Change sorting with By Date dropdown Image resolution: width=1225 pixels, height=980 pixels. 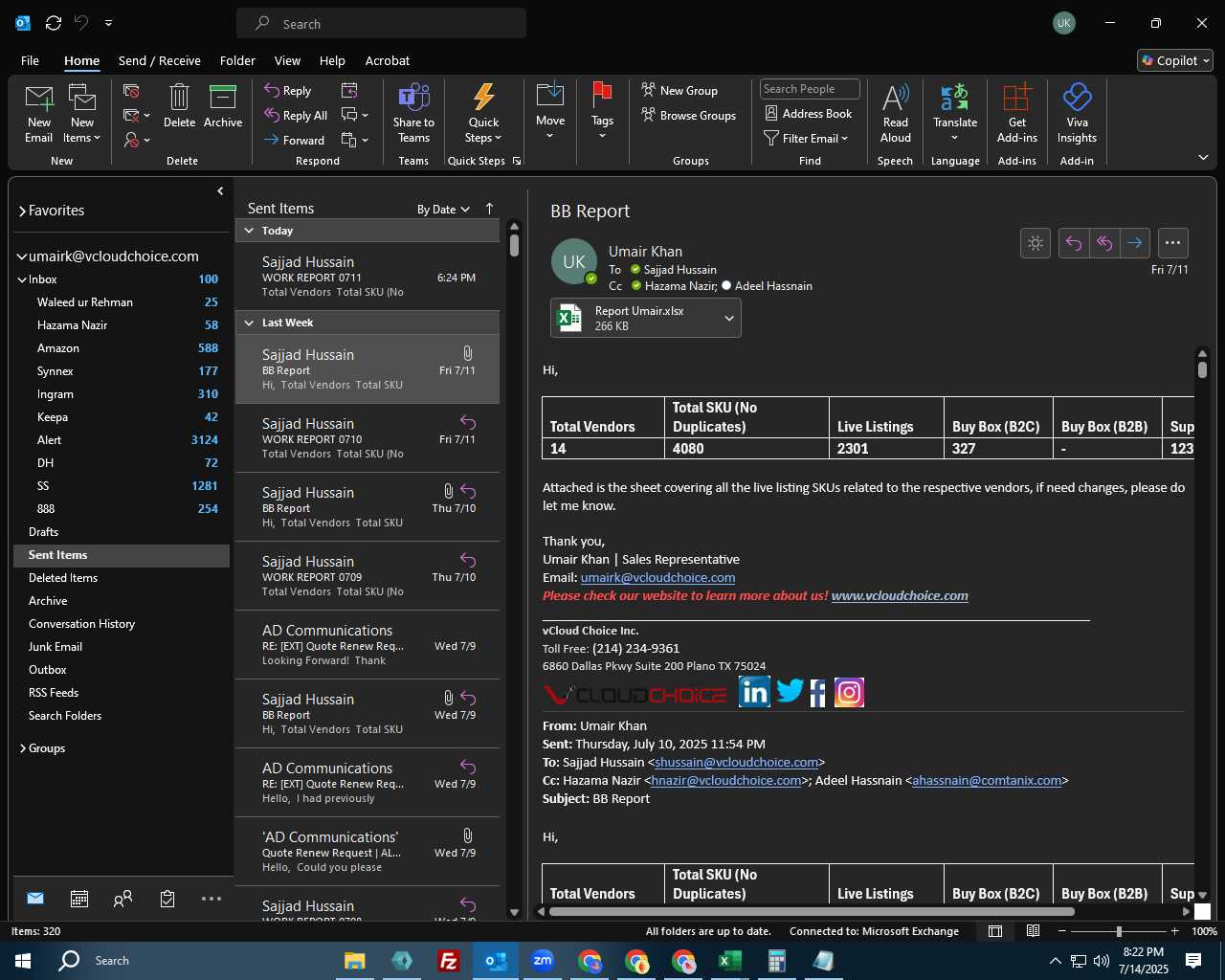point(443,210)
